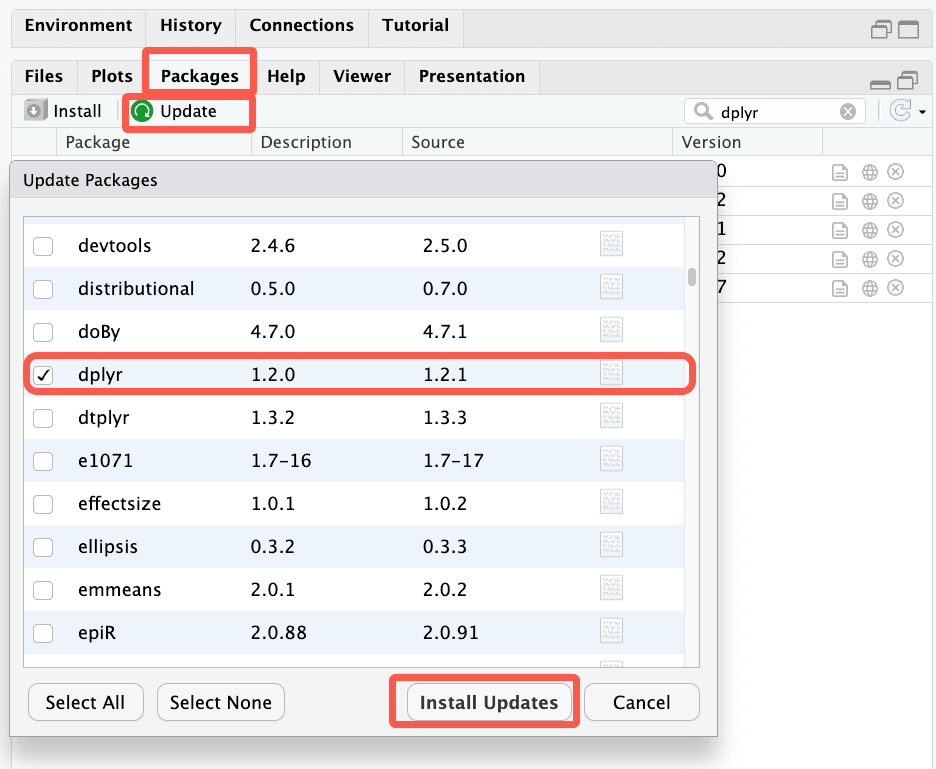Open the NEWS icon for dtplyr

[x=611, y=416]
